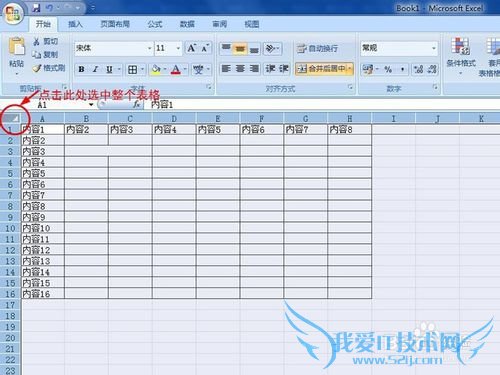Switch to 公式 Formulas tab
The height and width of the screenshot is (375, 500).
click(155, 24)
